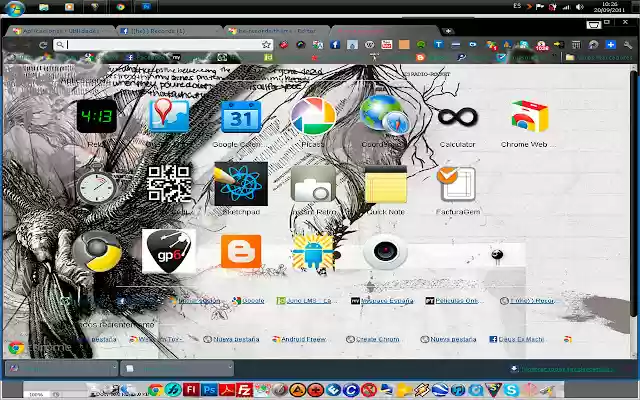640x400 pixels.
Task: Launch Flash from the bottom dock
Action: tap(191, 390)
